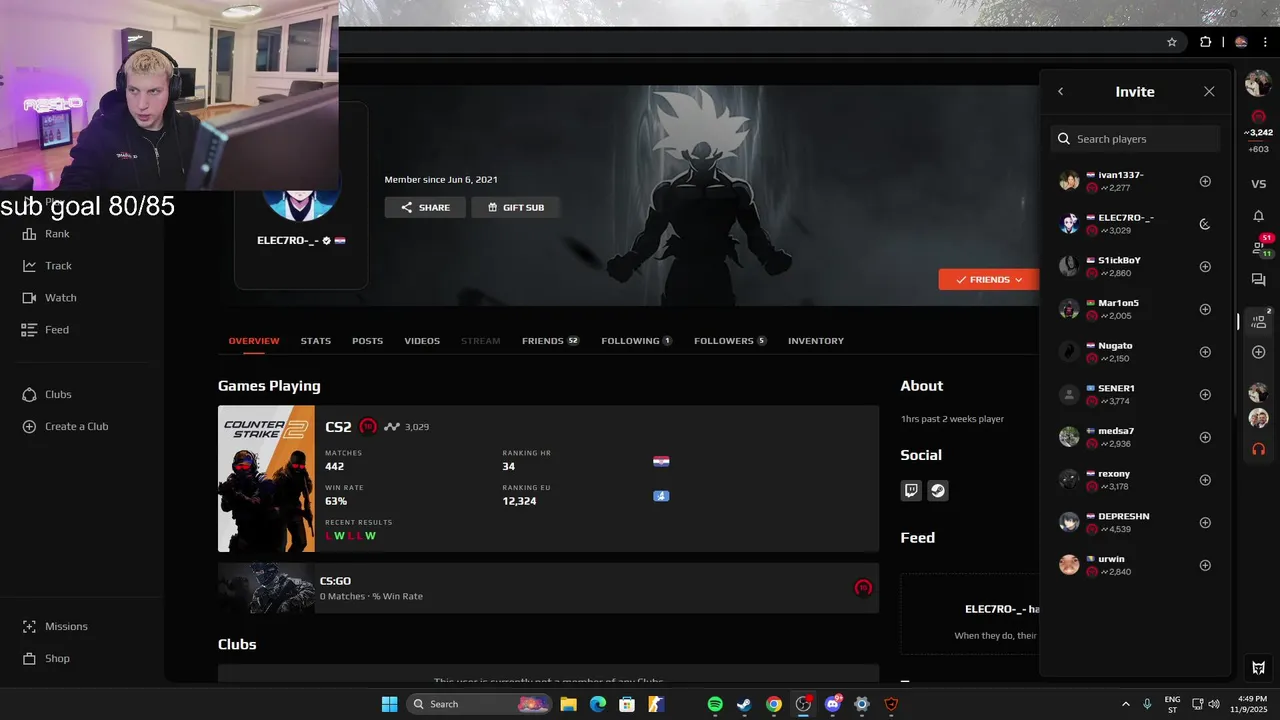The image size is (1280, 720).
Task: Invite Mar1on5 with the plus icon
Action: click(1205, 309)
